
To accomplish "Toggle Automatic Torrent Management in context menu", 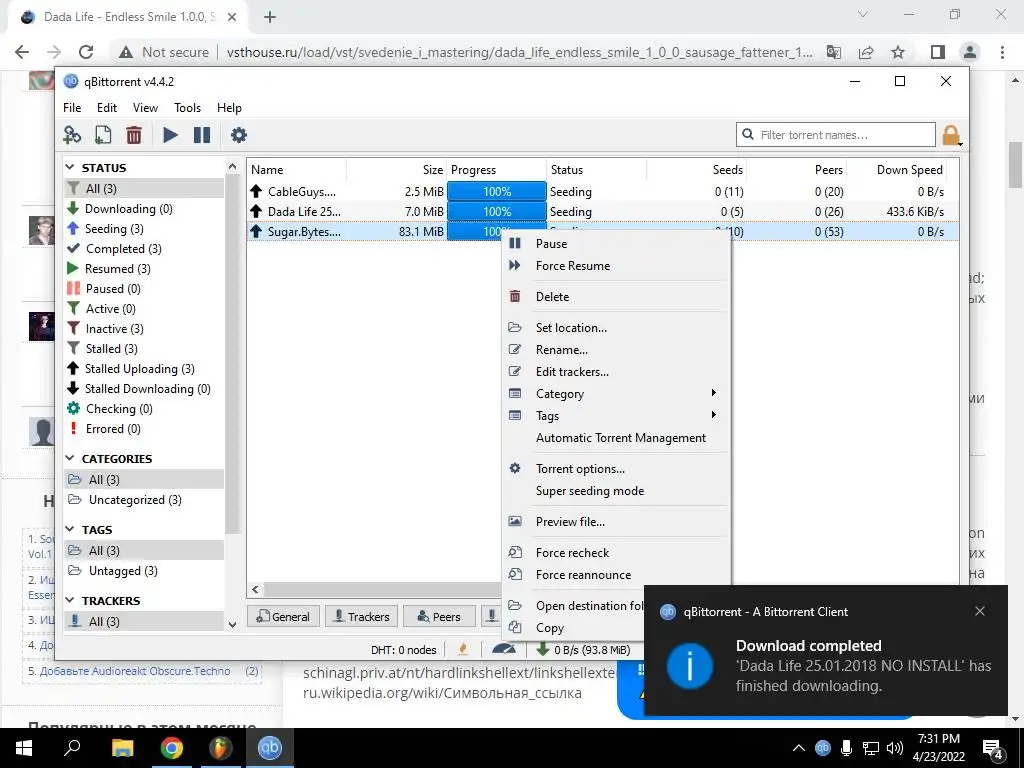I will click(620, 438).
